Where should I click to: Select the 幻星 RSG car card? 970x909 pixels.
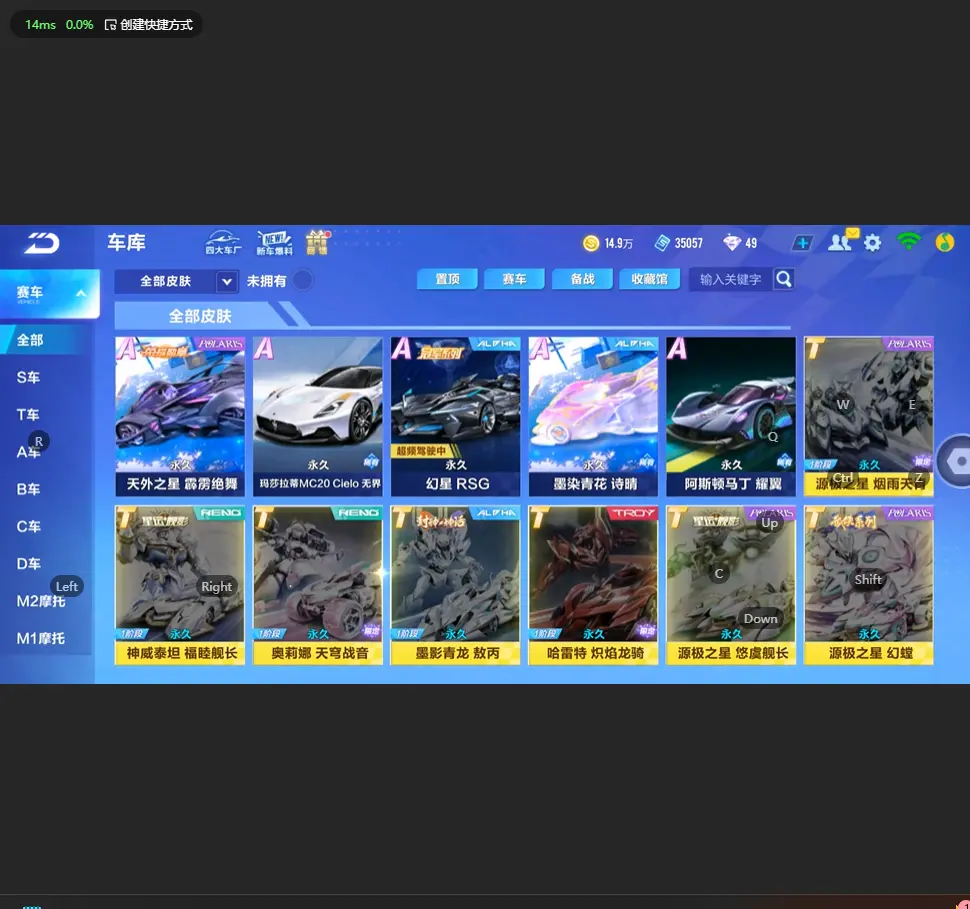tap(455, 416)
